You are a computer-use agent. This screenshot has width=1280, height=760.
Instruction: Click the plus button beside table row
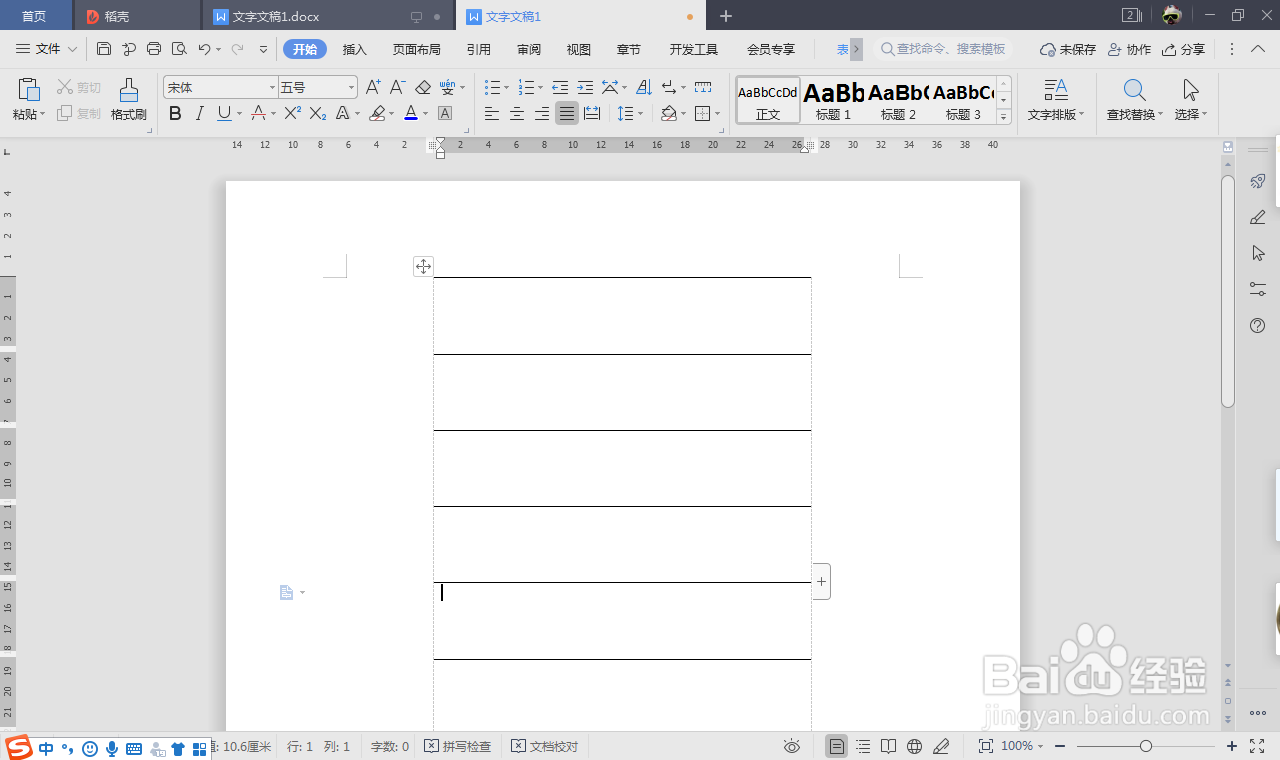(x=821, y=582)
